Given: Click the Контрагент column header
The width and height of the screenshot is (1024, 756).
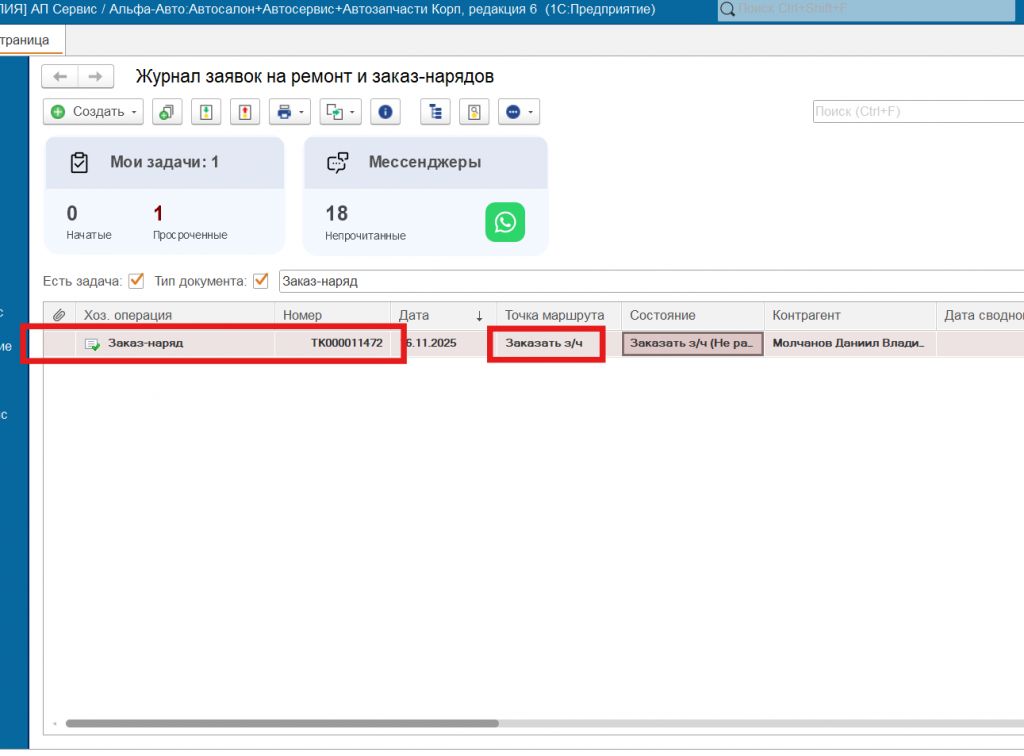Looking at the screenshot, I should pos(848,315).
